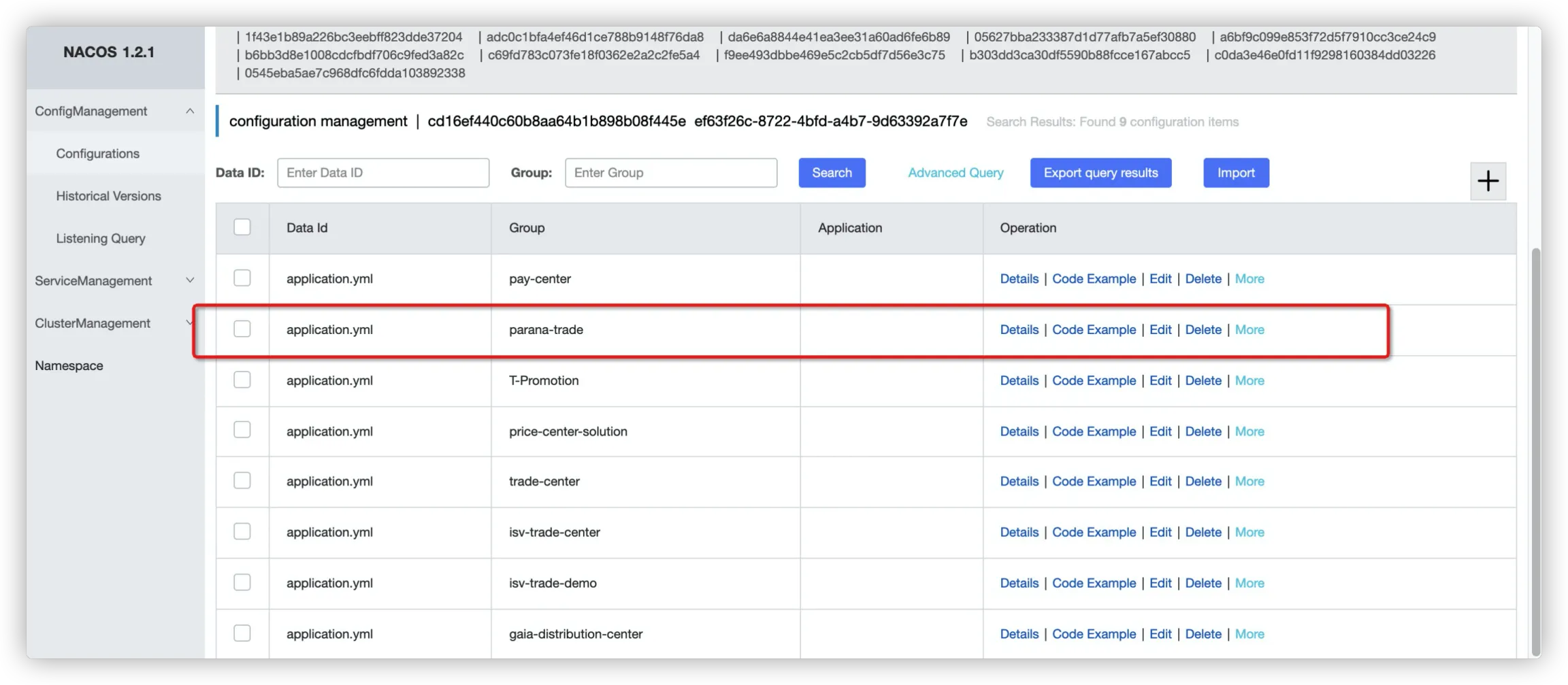Tick the checkbox for trade-center row
Screen dimensions: 1568x685
[242, 481]
